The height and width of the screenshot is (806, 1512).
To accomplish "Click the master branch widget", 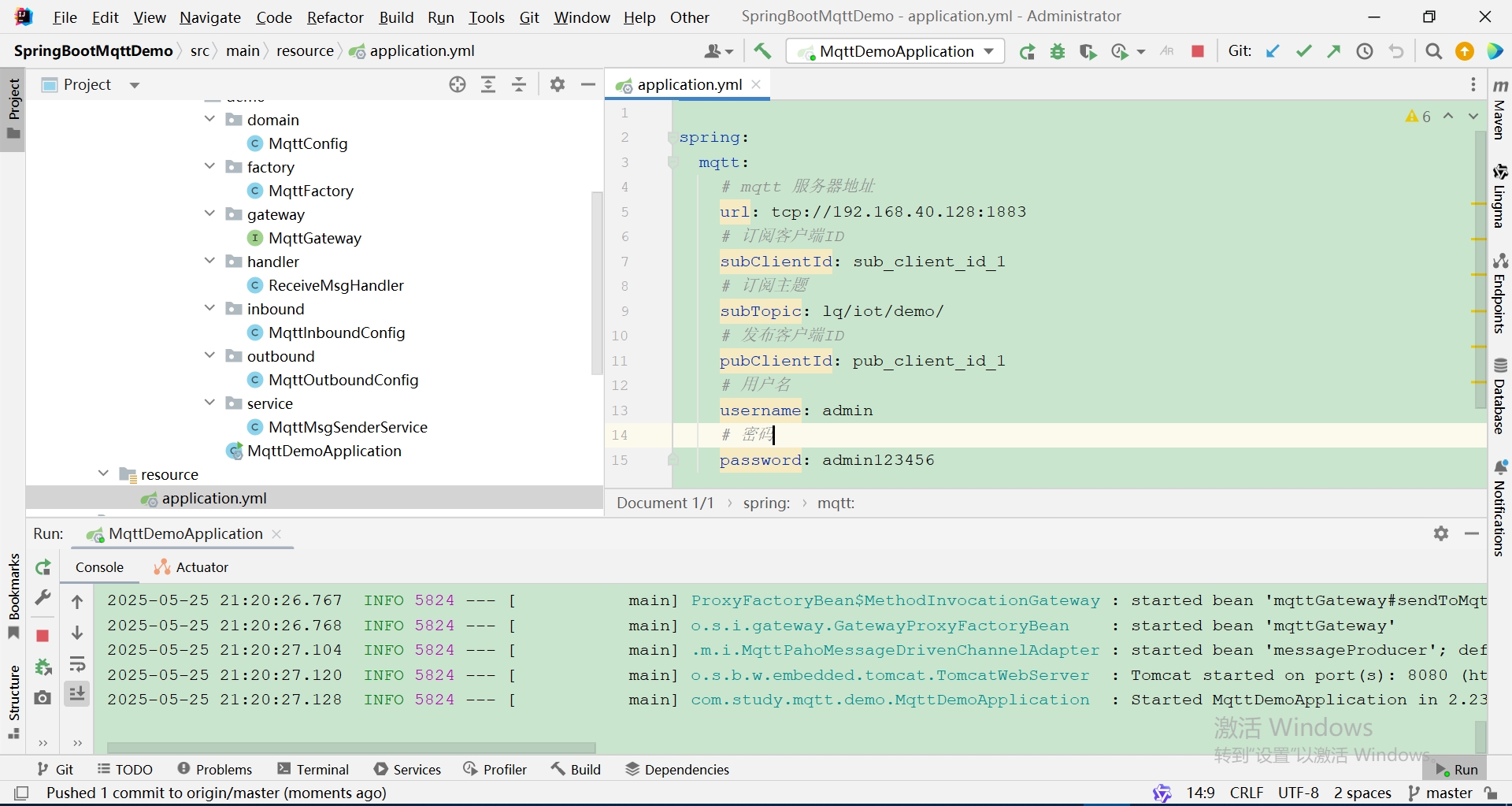I will 1440,793.
